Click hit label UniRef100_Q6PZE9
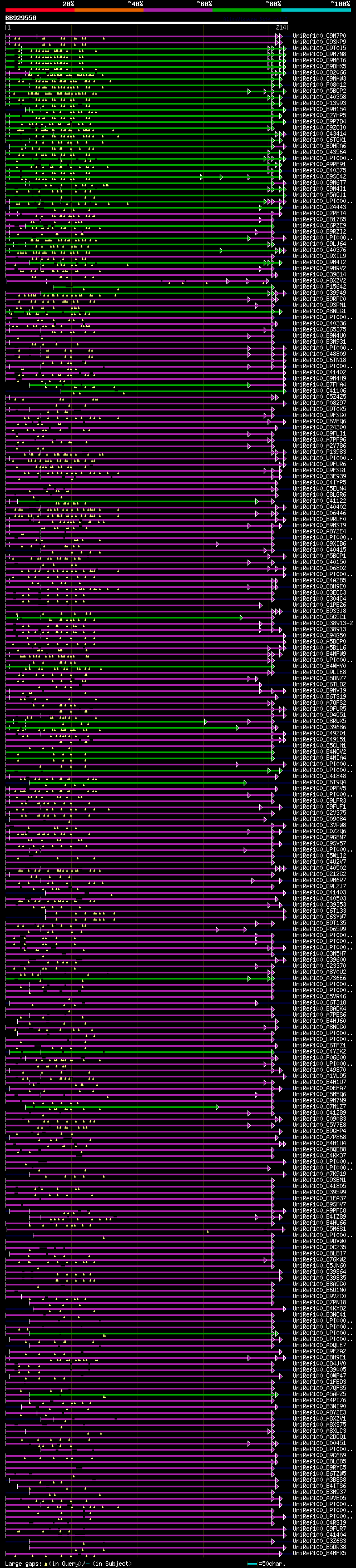Image resolution: width=356 pixels, height=1568 pixels. pyautogui.click(x=319, y=225)
